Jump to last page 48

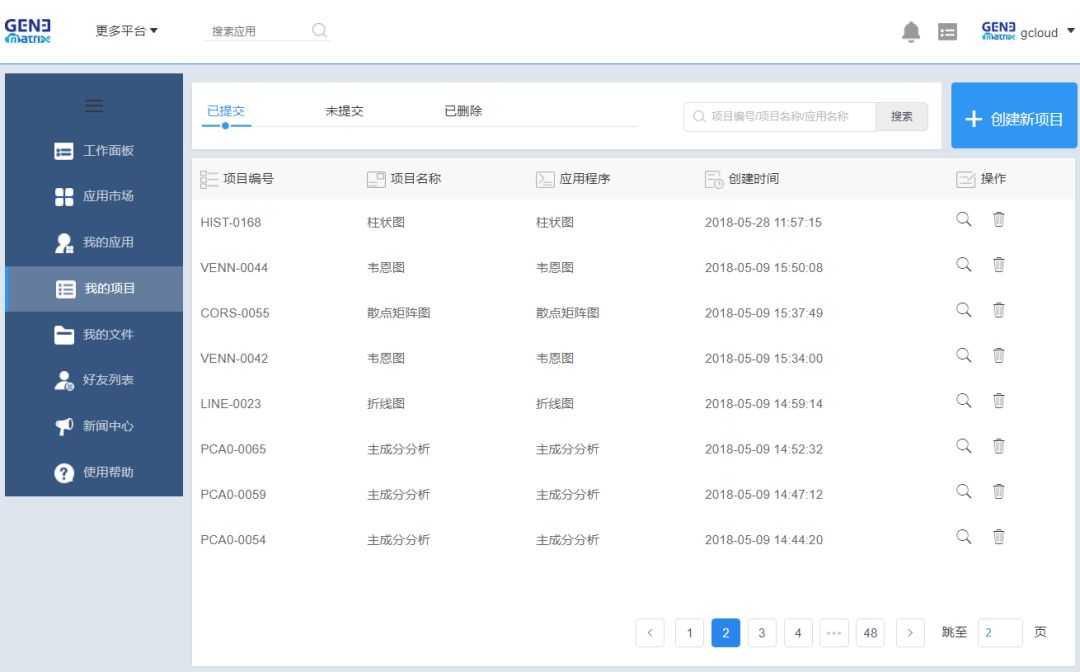[870, 633]
